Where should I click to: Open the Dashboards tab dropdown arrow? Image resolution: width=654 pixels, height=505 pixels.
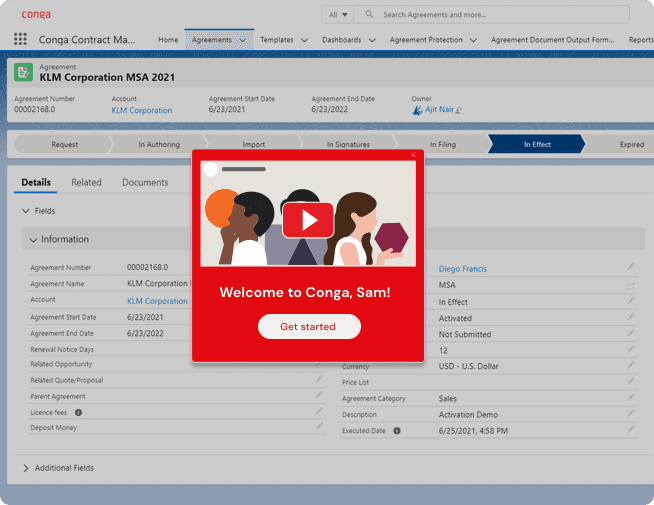[x=372, y=40]
